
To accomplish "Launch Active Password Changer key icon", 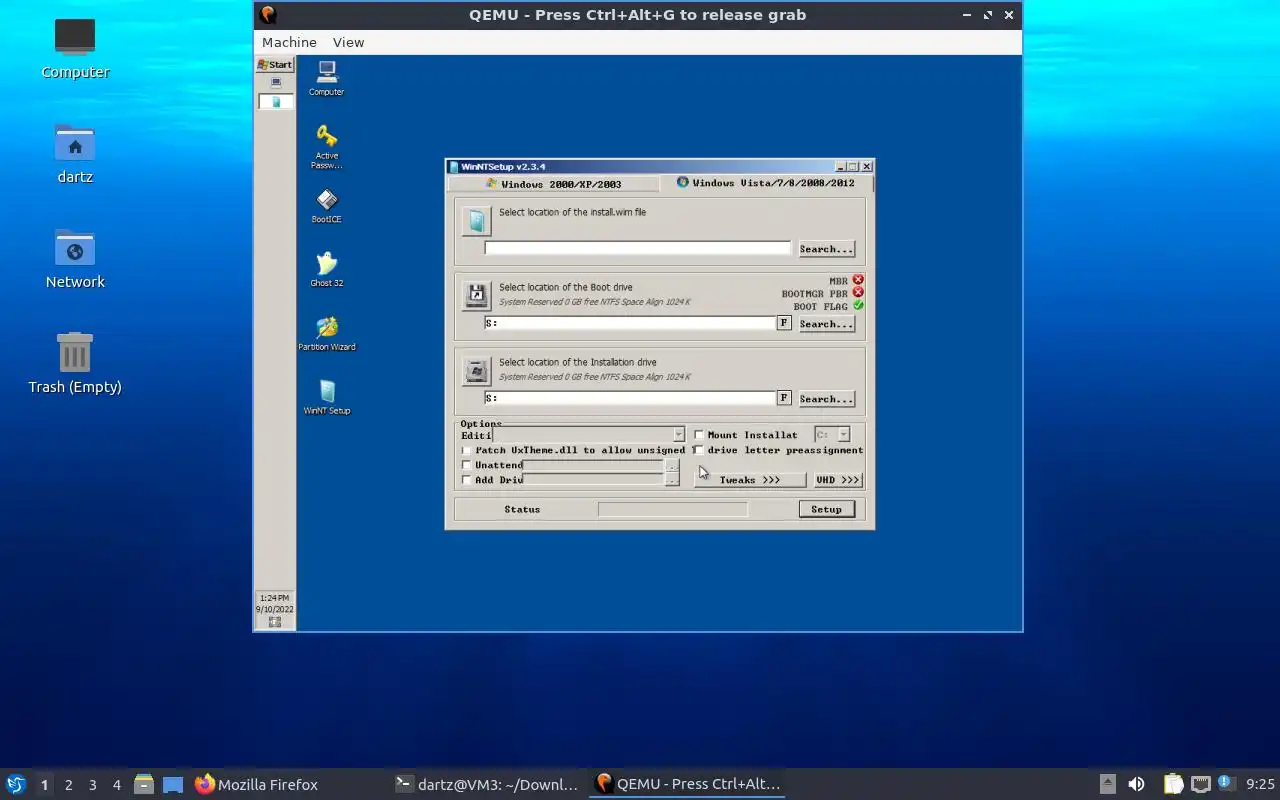I will click(326, 136).
